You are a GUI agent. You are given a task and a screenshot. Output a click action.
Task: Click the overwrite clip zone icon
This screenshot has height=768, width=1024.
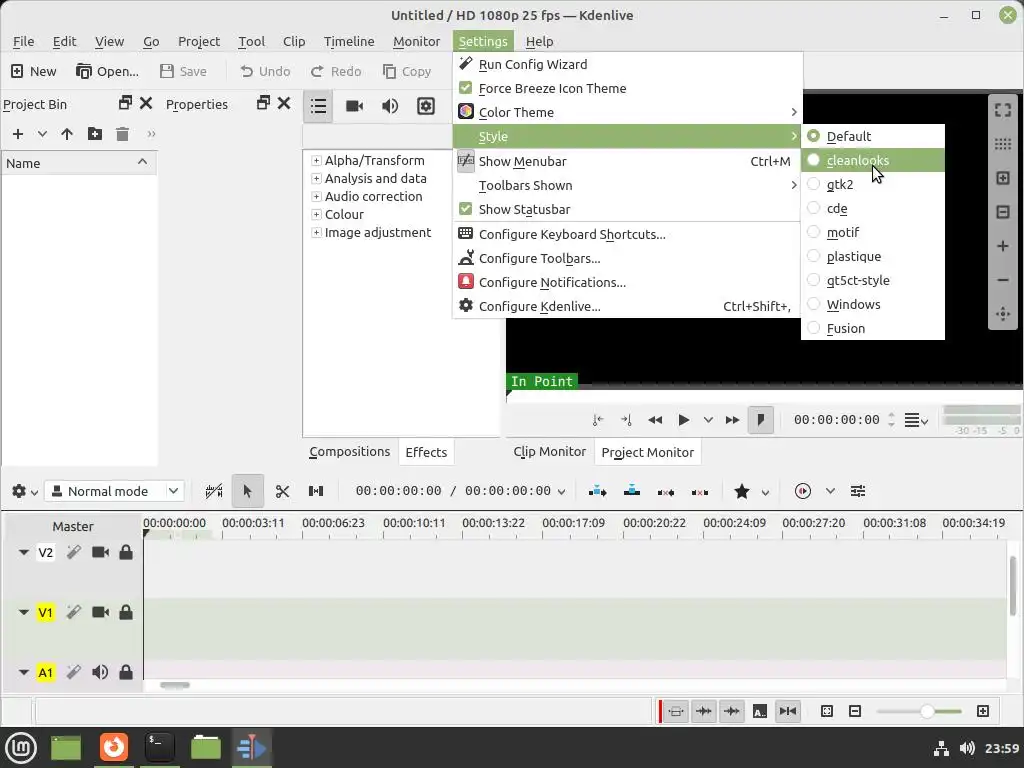click(x=632, y=491)
